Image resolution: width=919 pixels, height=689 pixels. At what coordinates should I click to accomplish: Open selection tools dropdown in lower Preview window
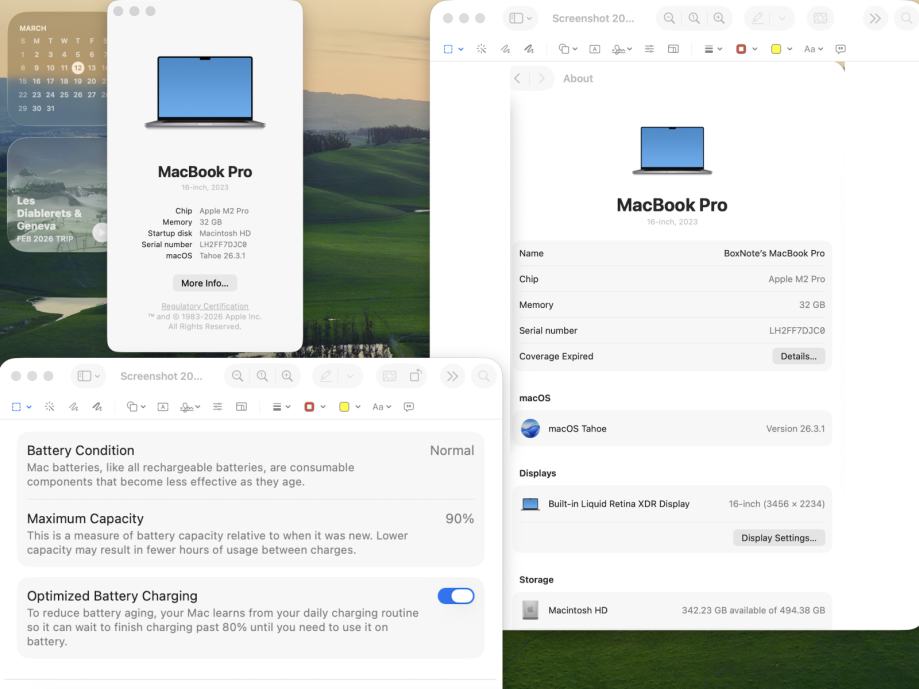22,407
